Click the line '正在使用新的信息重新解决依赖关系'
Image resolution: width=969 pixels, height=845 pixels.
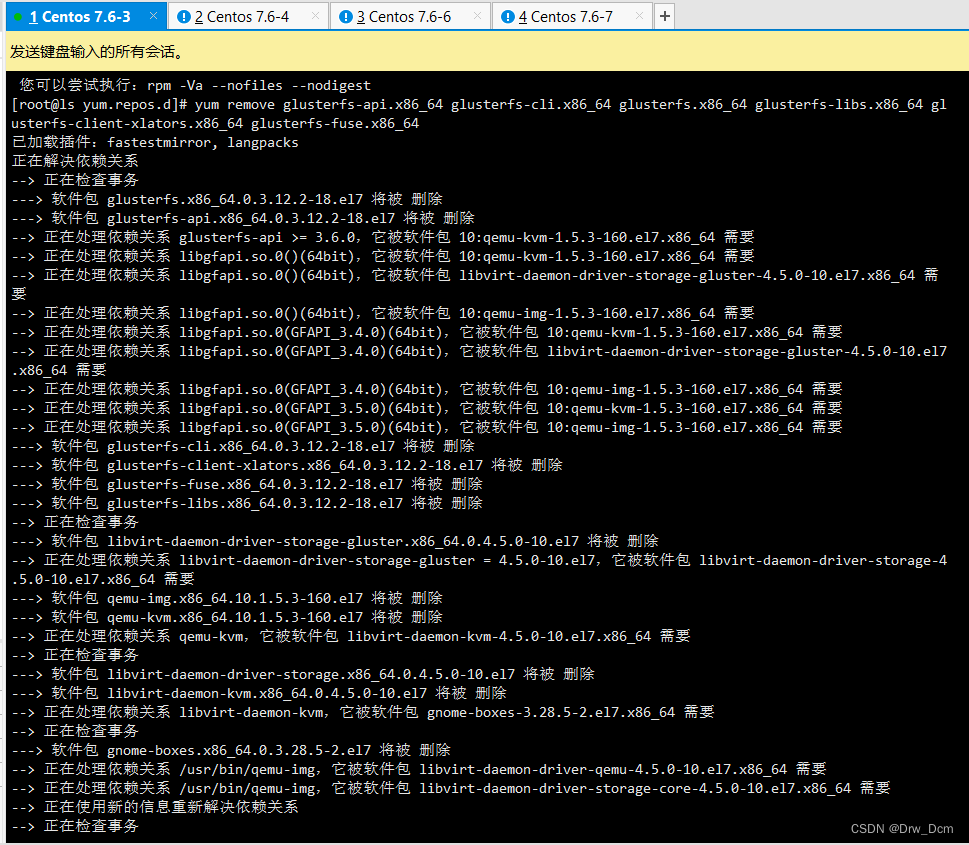coord(155,807)
